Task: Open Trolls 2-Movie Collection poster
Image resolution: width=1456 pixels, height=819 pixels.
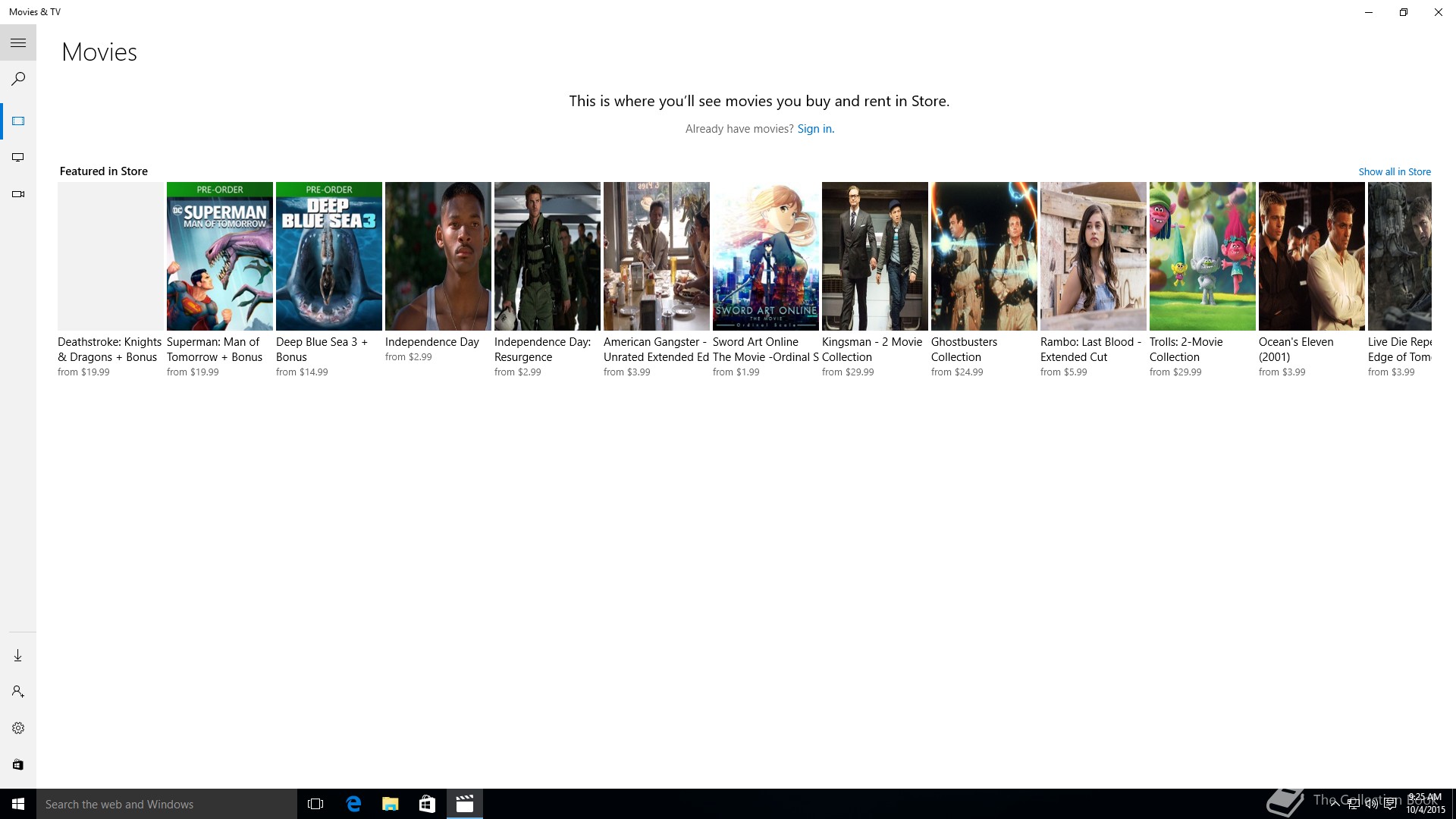Action: 1203,256
